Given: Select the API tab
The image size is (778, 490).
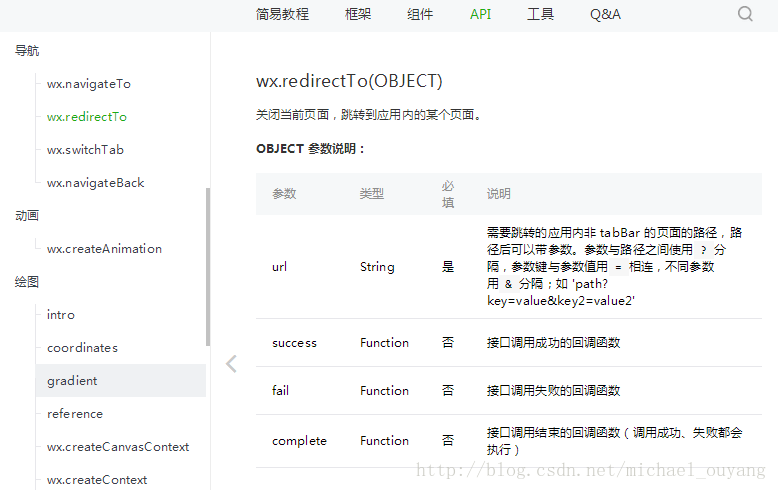Looking at the screenshot, I should [481, 14].
